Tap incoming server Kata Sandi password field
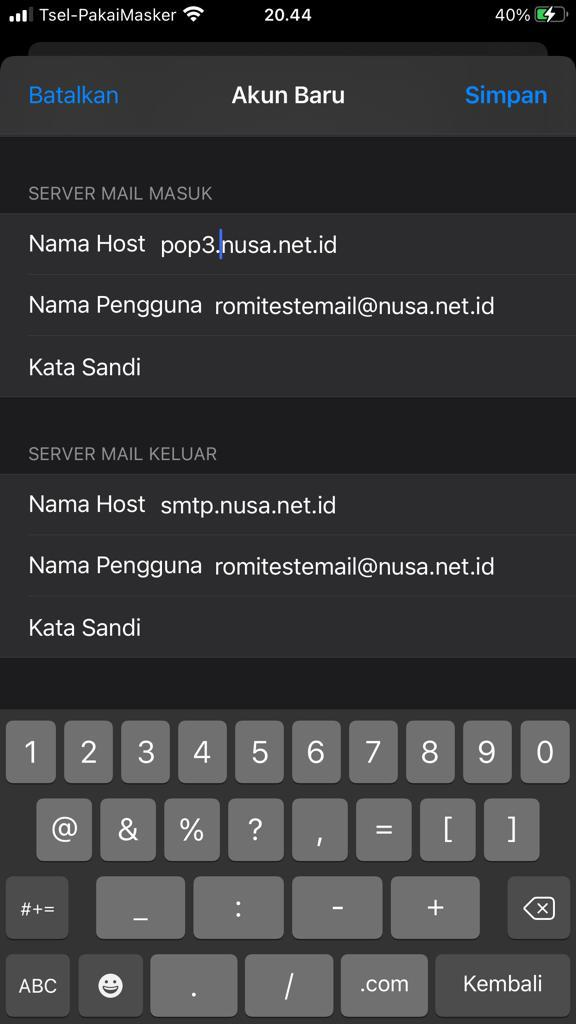The height and width of the screenshot is (1024, 576). (288, 367)
